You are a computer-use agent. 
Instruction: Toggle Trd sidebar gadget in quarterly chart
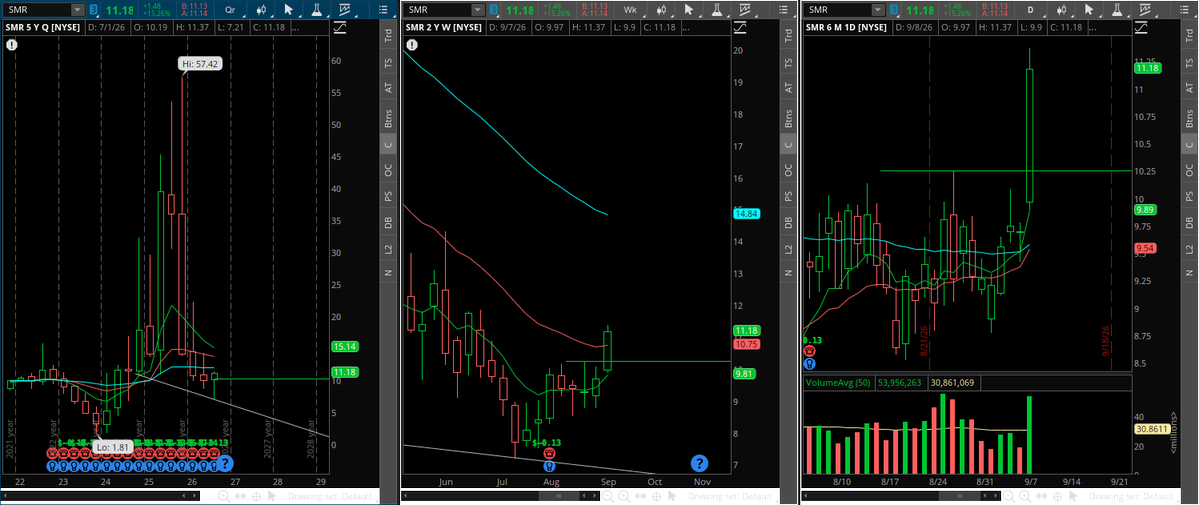click(x=388, y=35)
